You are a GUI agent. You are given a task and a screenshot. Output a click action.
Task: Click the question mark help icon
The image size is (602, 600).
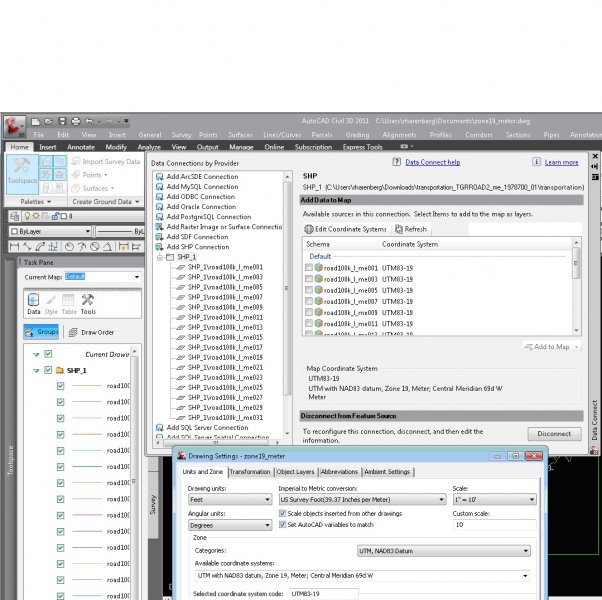tap(397, 162)
